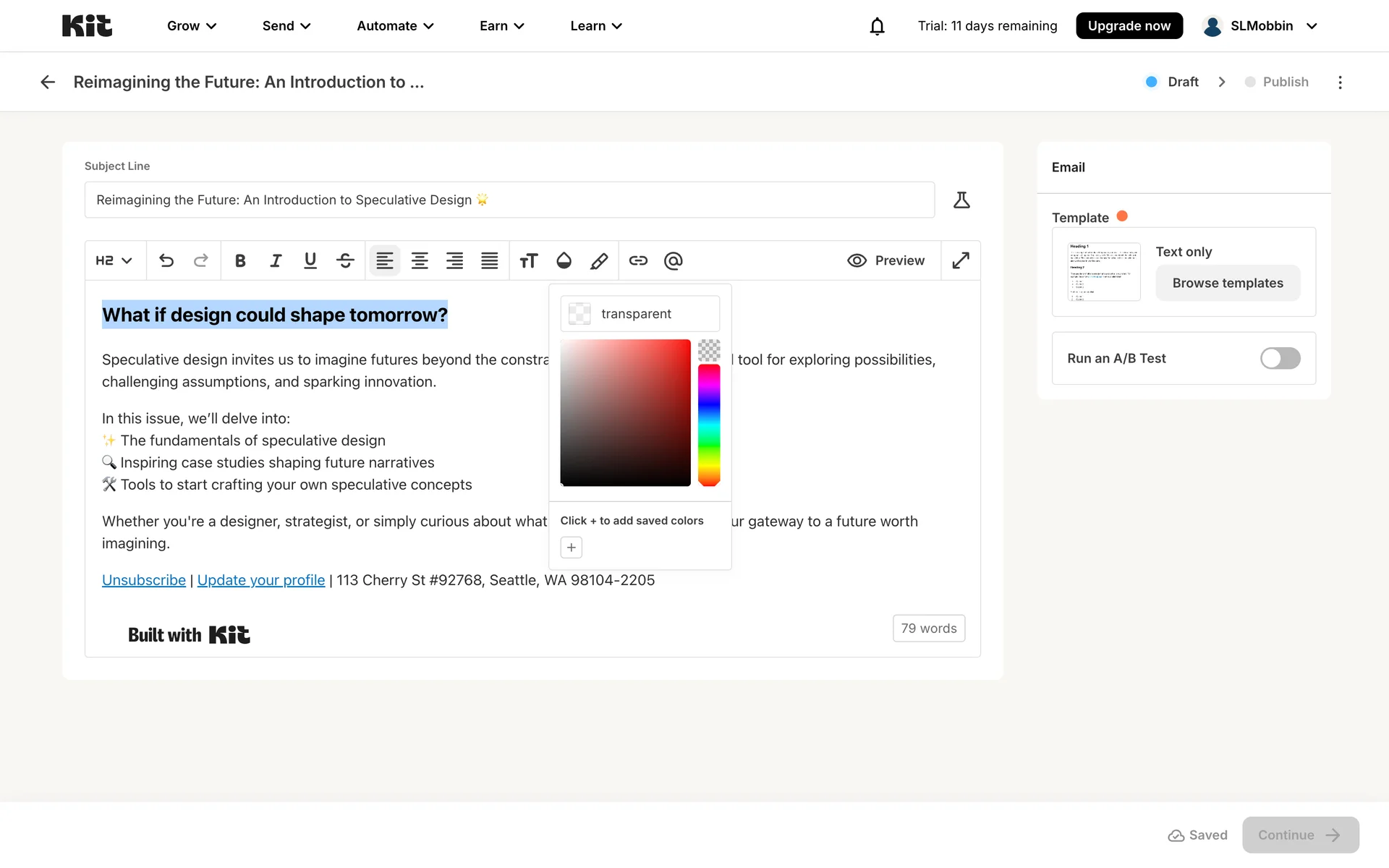Open the font size tool
Viewport: 1389px width, 868px height.
(529, 260)
